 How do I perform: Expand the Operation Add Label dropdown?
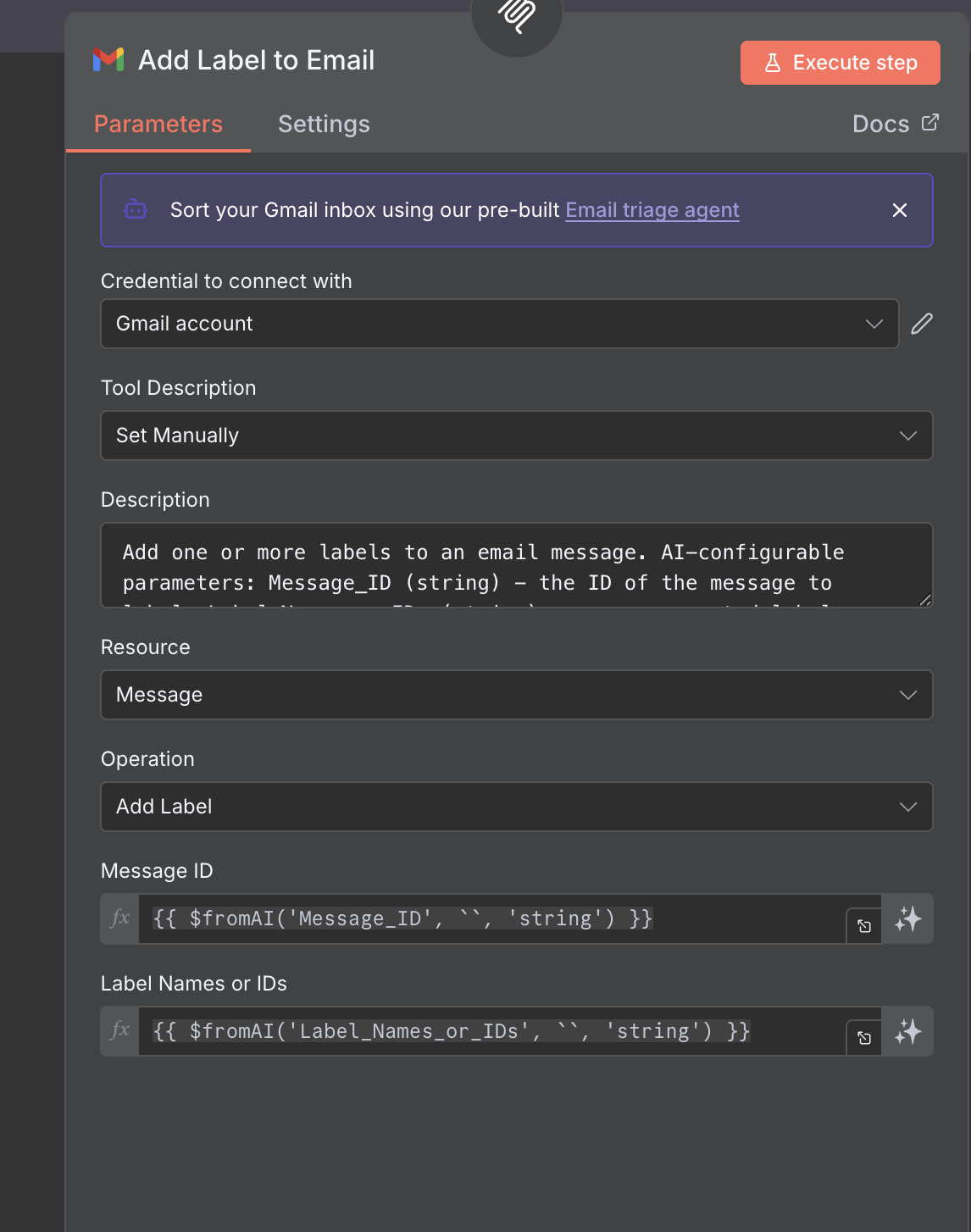[x=516, y=807]
